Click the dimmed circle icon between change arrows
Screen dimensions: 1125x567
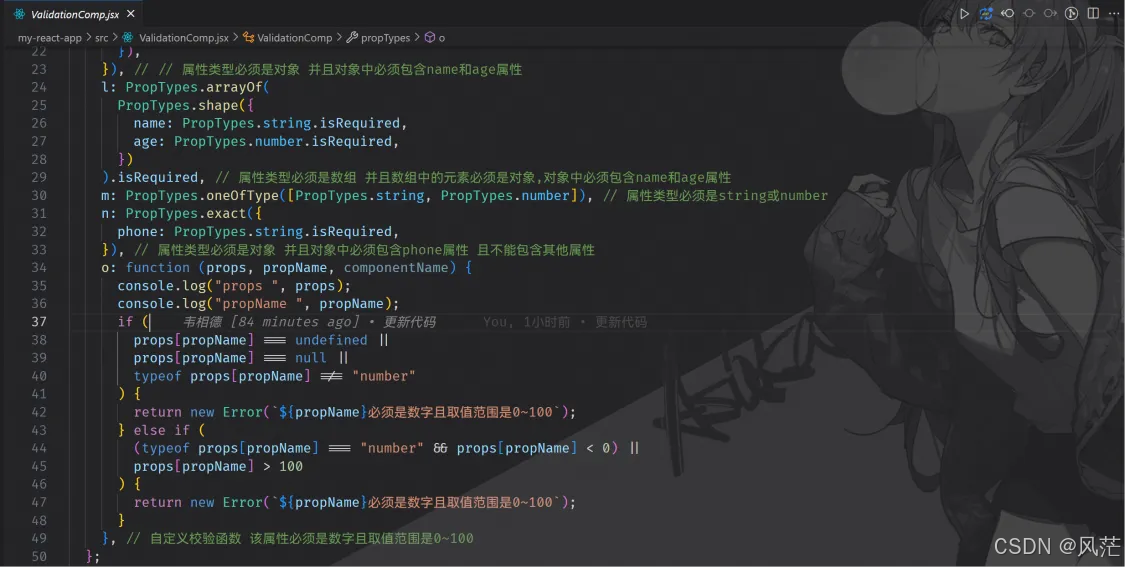pyautogui.click(x=1029, y=14)
